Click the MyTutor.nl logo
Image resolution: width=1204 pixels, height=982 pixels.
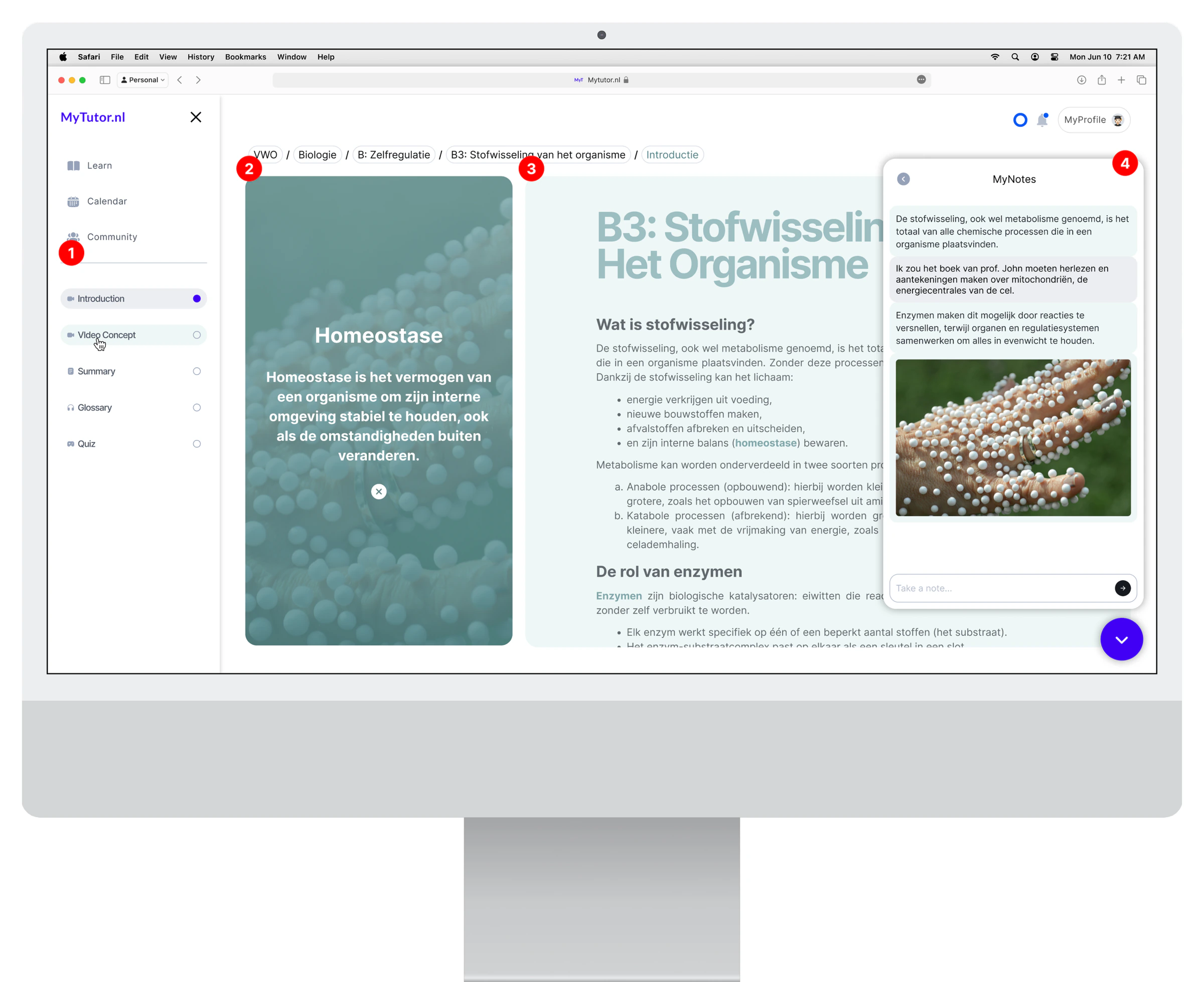click(93, 117)
